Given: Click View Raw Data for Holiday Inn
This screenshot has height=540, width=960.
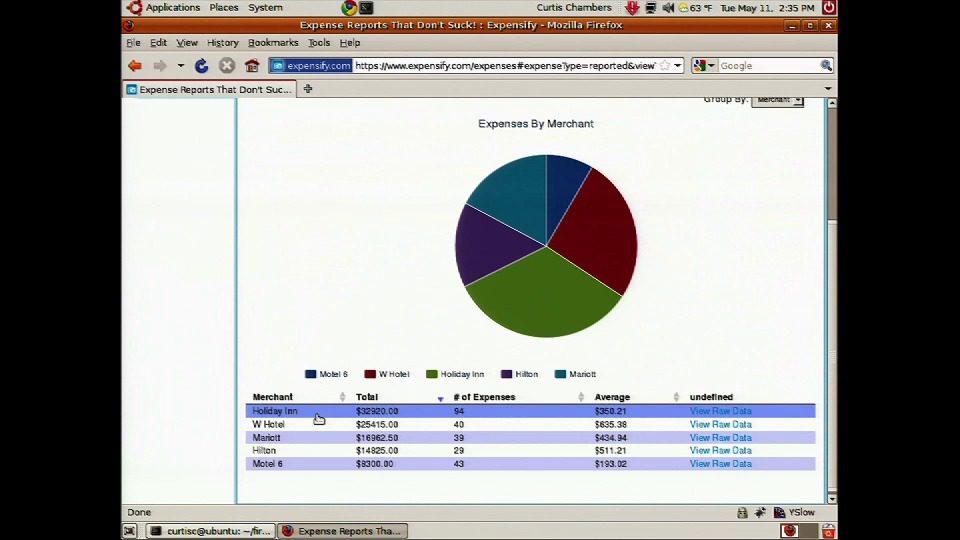Looking at the screenshot, I should tap(720, 411).
